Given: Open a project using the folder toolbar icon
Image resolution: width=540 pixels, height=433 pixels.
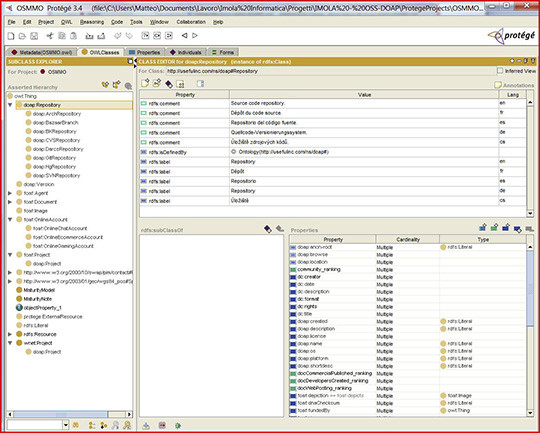Looking at the screenshot, I should pos(22,36).
